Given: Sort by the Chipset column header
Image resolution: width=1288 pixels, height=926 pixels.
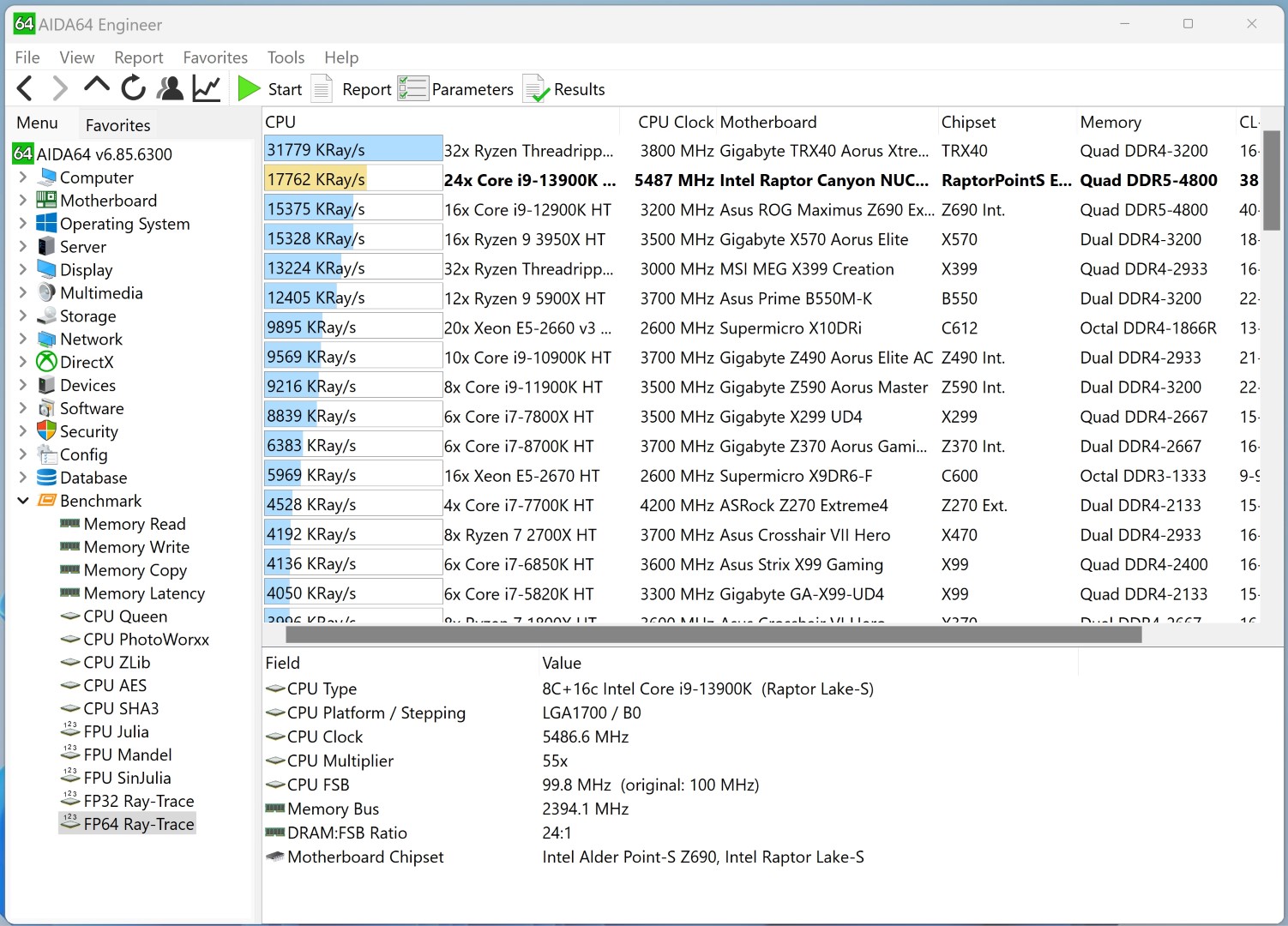Looking at the screenshot, I should click(x=969, y=123).
